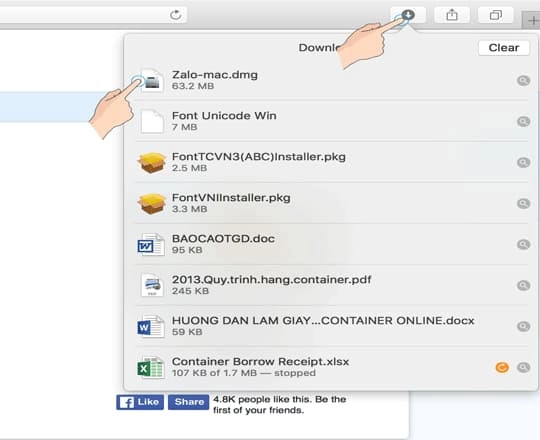Select the HUONG DAN LAM GIAY docx entry

coord(331,326)
